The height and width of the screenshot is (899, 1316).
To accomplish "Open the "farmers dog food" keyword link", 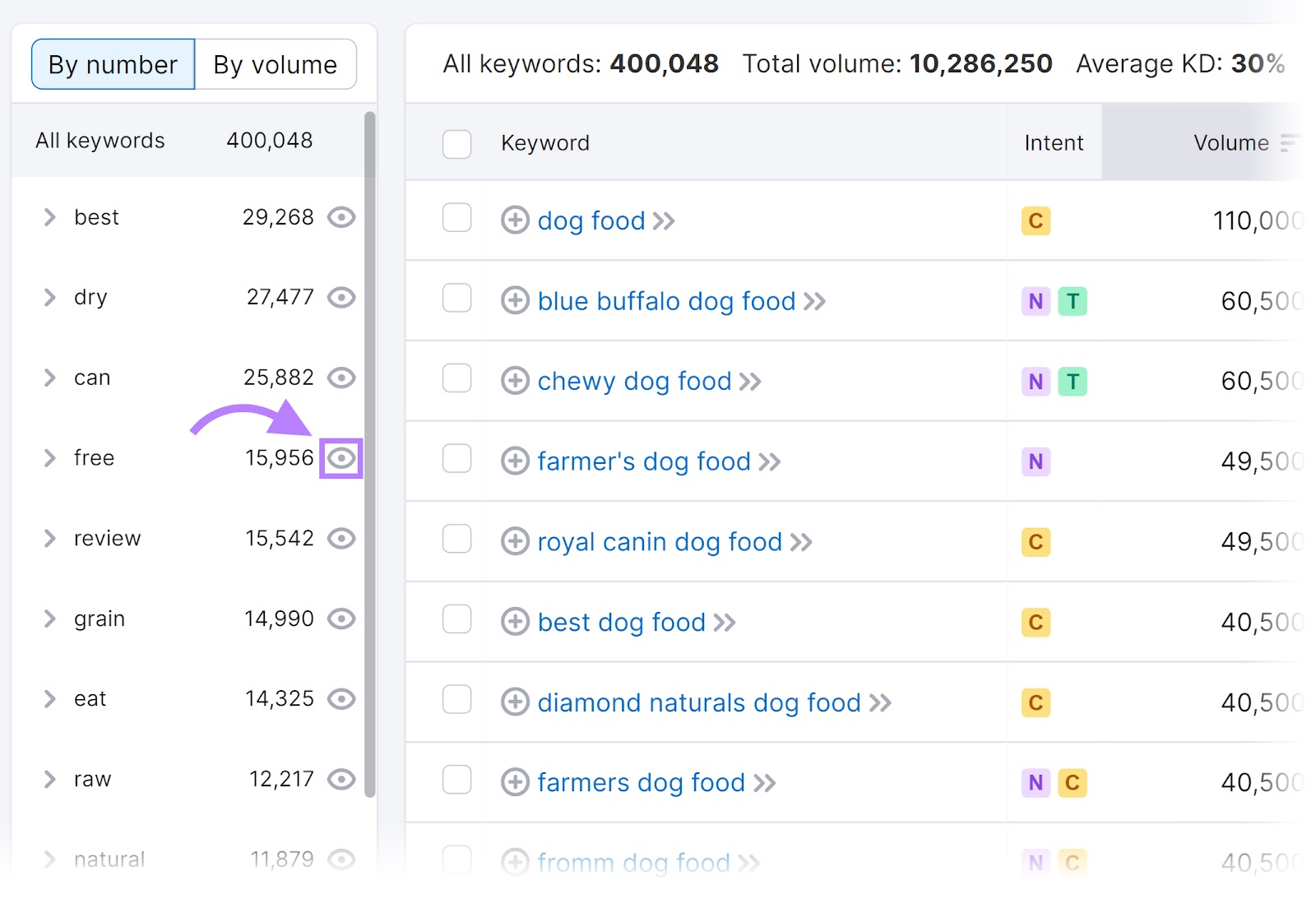I will pos(639,782).
